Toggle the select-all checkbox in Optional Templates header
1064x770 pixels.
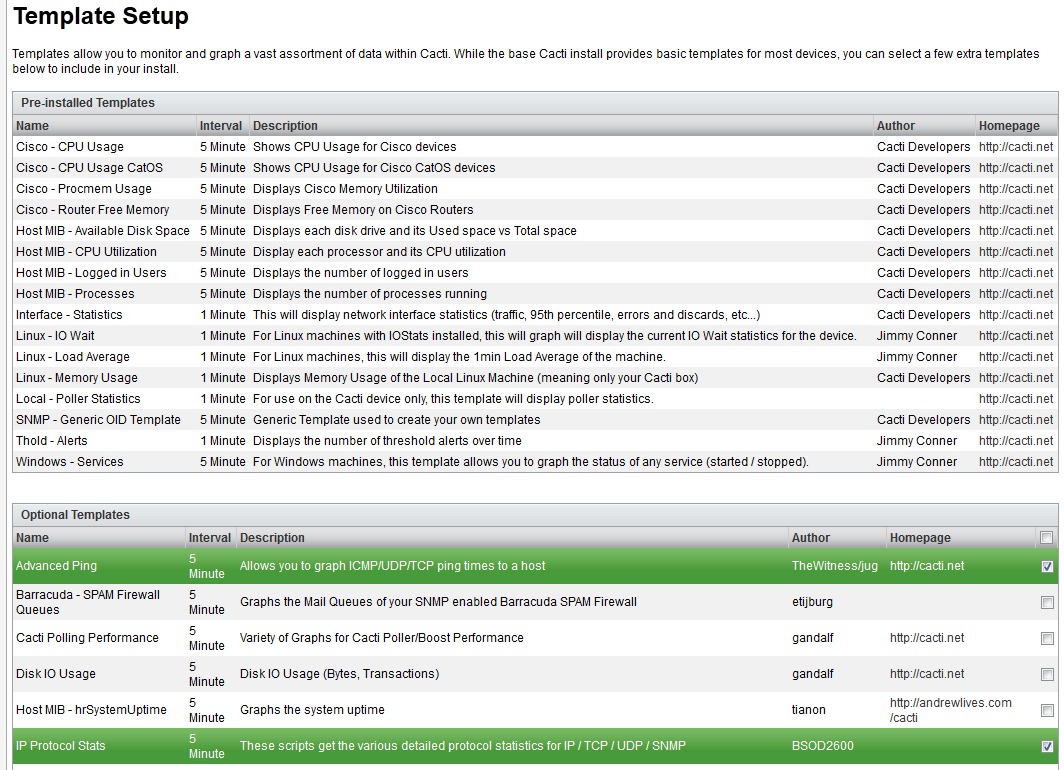[1046, 538]
